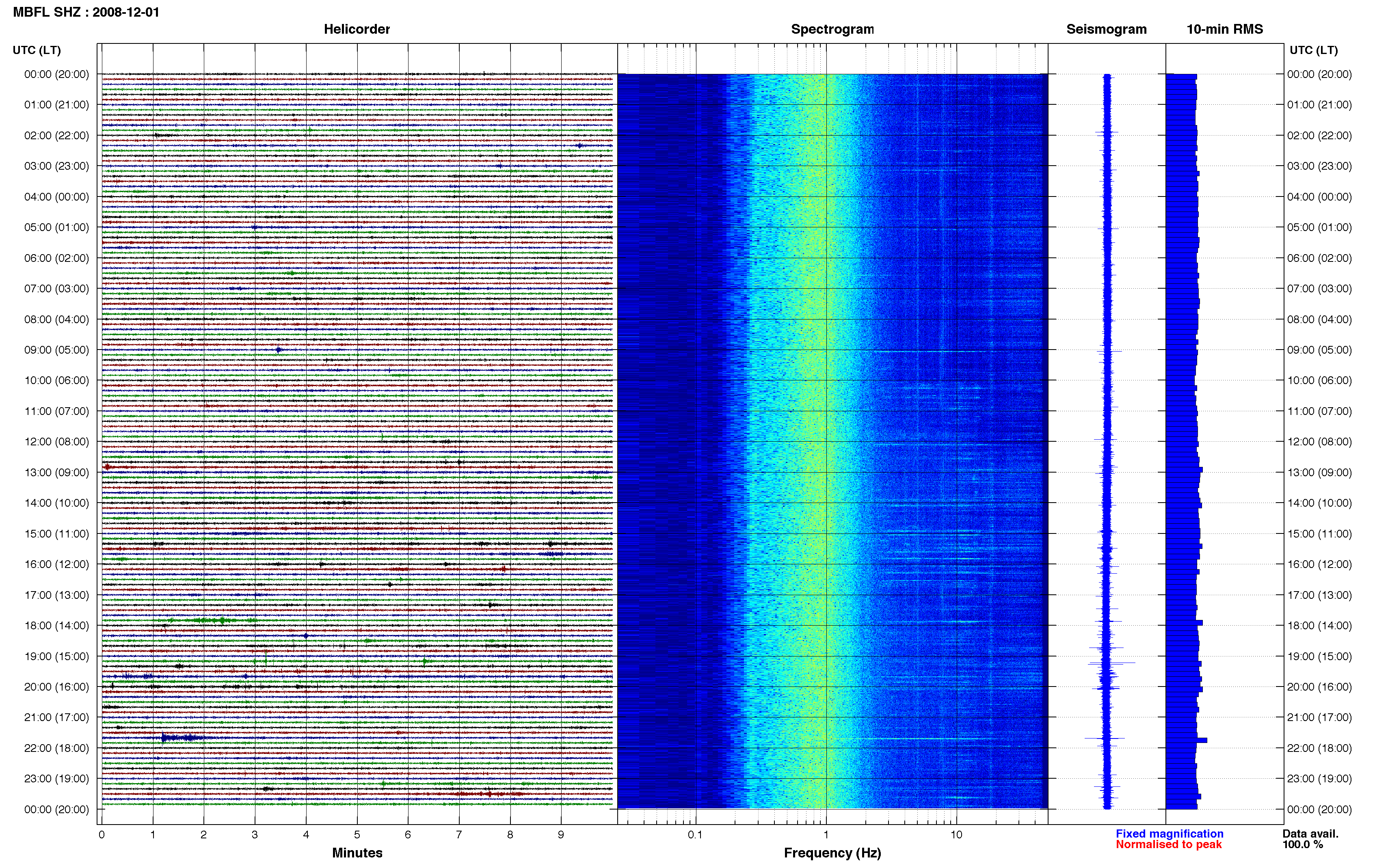Click the blue helicorder blip on the 09:00 trace
Viewport: 1388px width, 868px height.
279,350
